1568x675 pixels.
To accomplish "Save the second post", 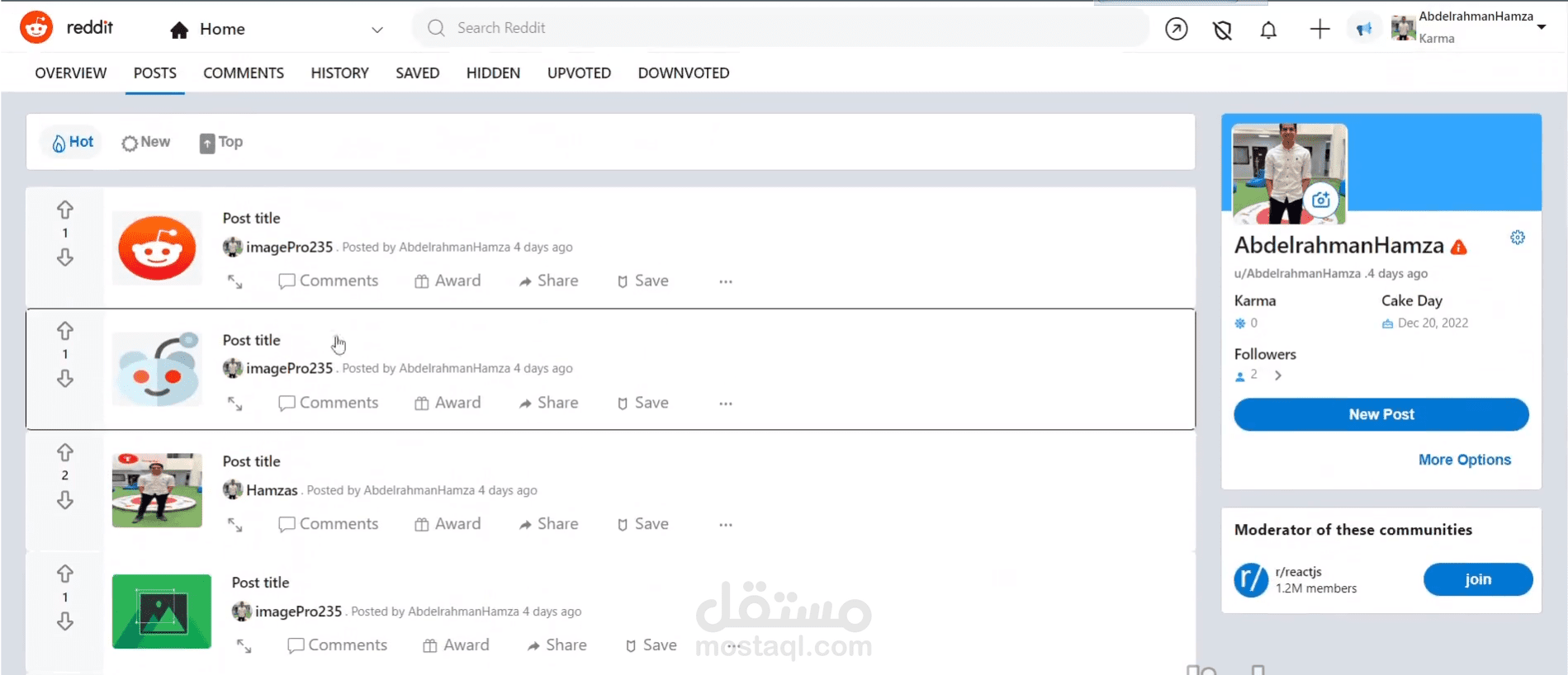I will coord(642,403).
